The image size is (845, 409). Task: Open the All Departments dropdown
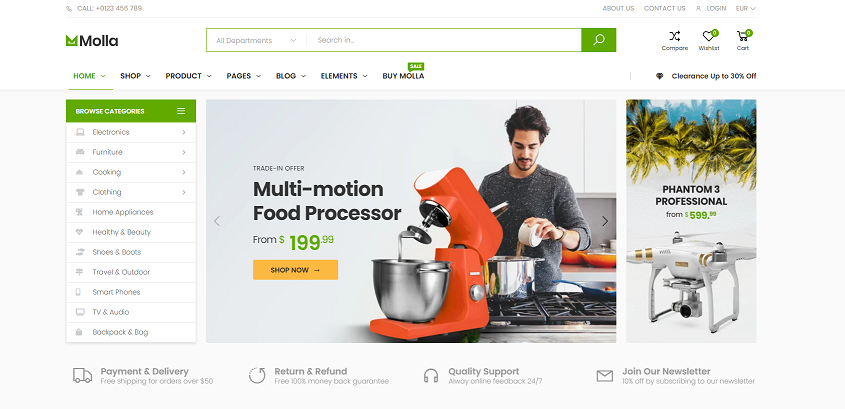click(257, 40)
